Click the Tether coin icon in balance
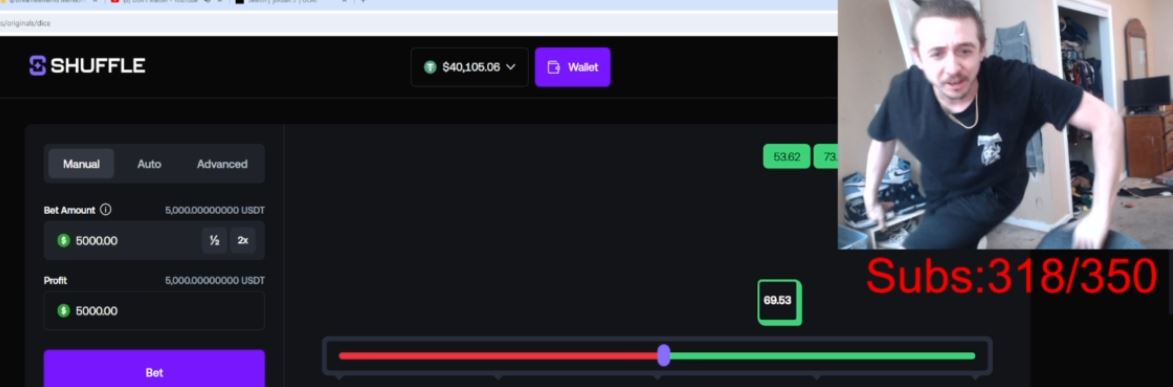This screenshot has width=1173, height=387. 430,67
